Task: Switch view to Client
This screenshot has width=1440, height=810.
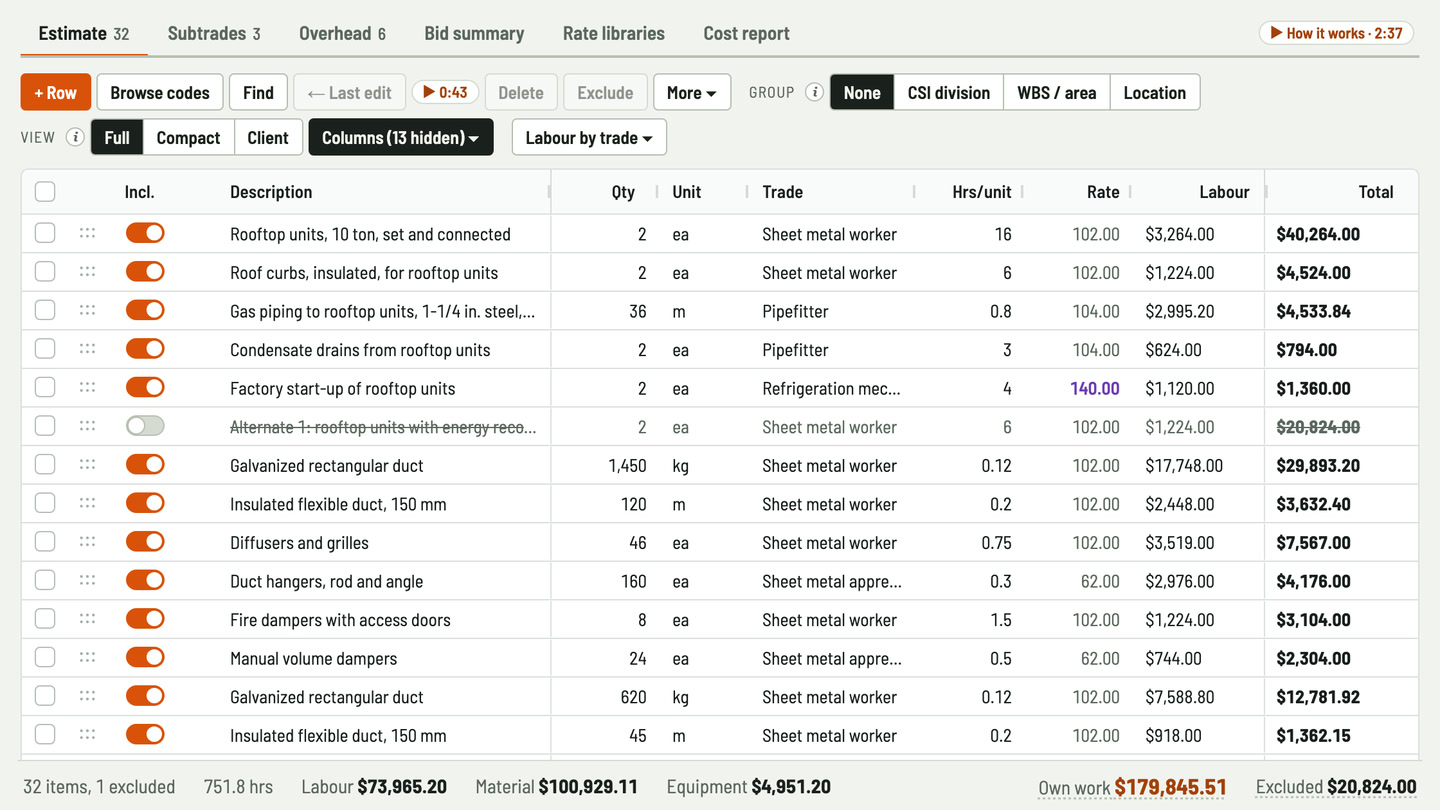Action: point(268,137)
